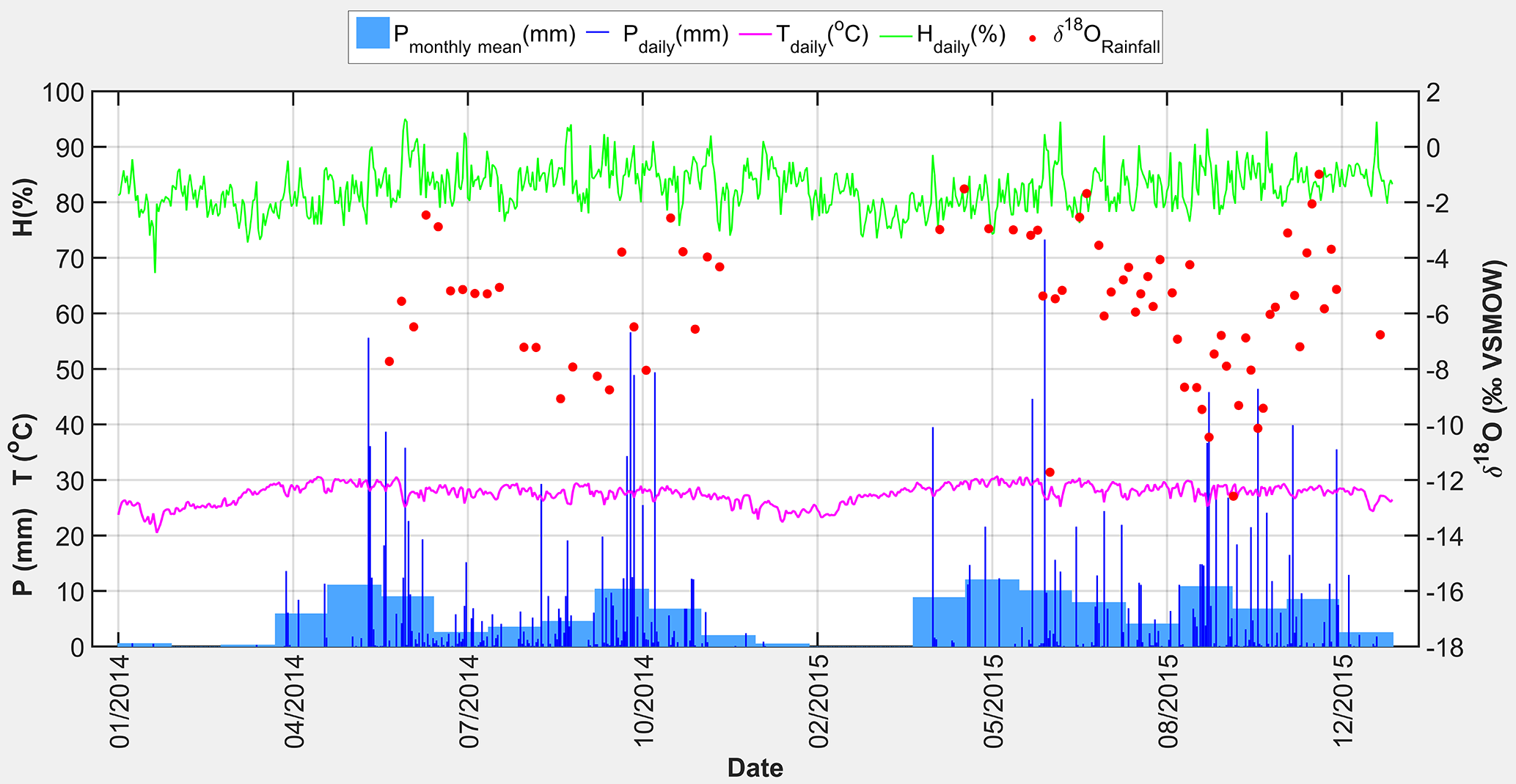Click the 100 tick on left axis
This screenshot has width=1516, height=784.
(x=63, y=93)
